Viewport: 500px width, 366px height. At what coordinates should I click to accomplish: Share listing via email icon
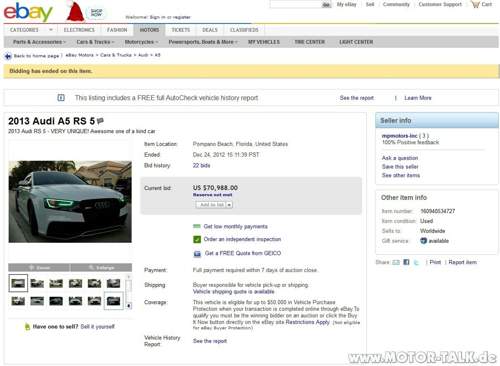[396, 262]
